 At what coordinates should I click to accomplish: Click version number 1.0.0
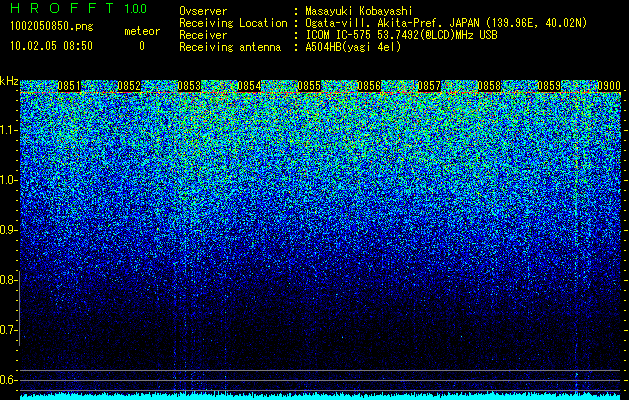click(136, 9)
